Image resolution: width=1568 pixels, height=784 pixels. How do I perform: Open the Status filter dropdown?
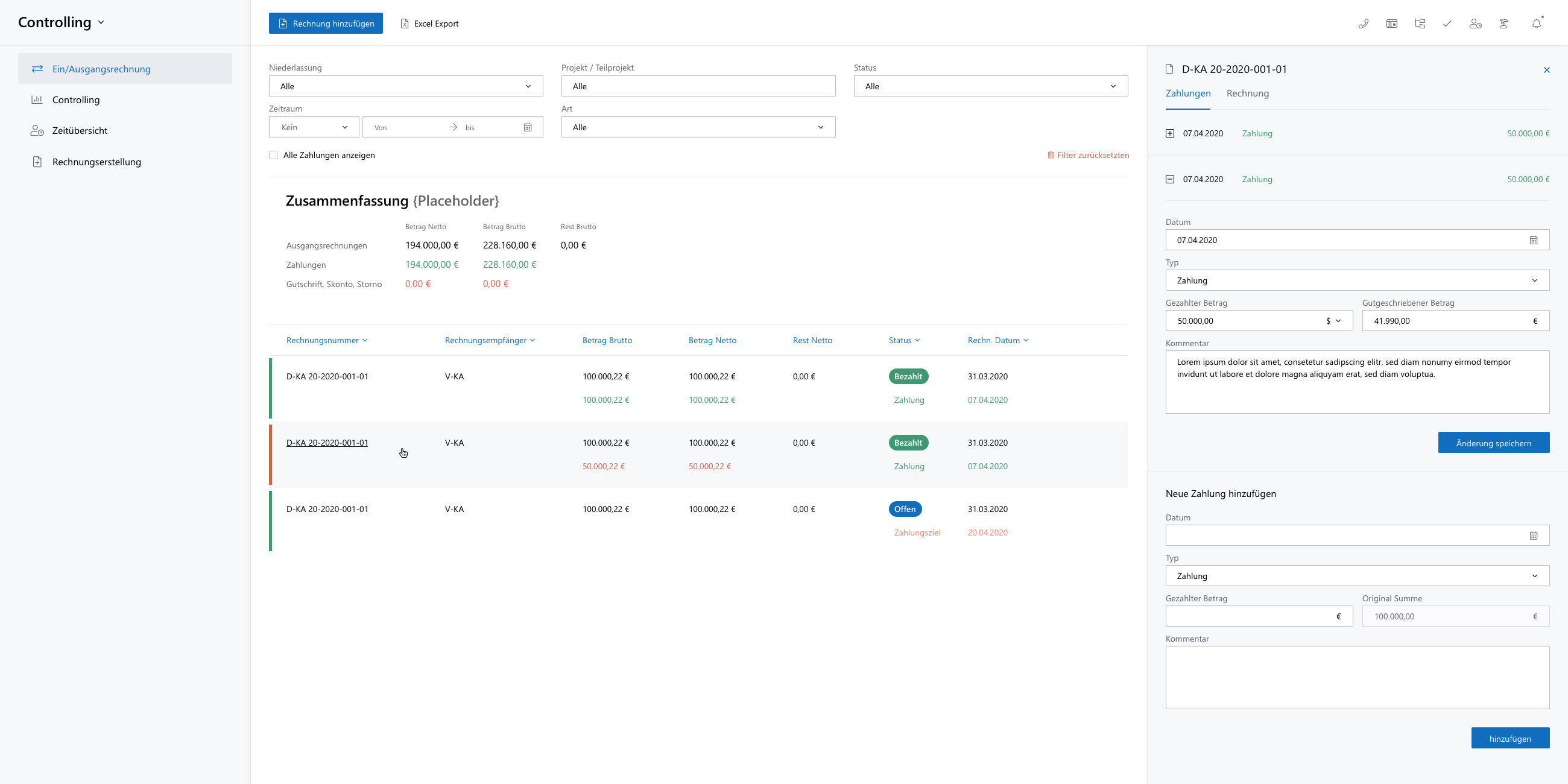point(990,86)
